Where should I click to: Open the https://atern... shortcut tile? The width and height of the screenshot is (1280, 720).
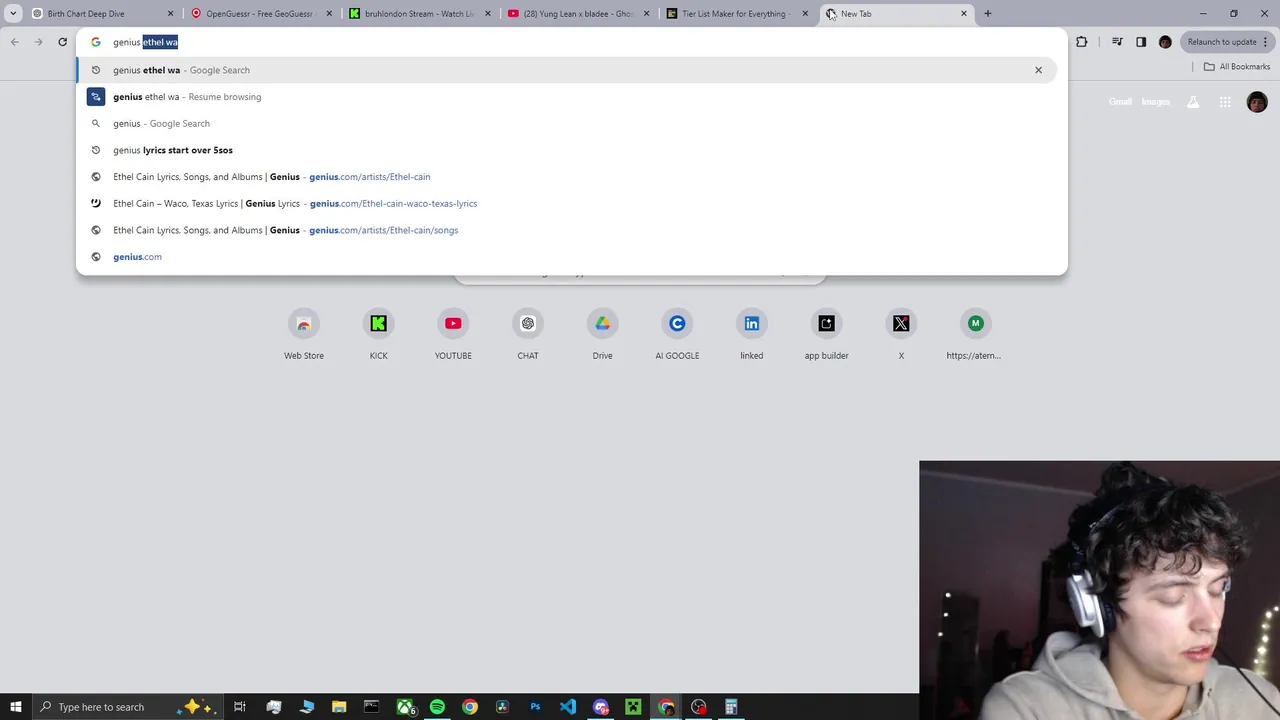pyautogui.click(x=975, y=335)
